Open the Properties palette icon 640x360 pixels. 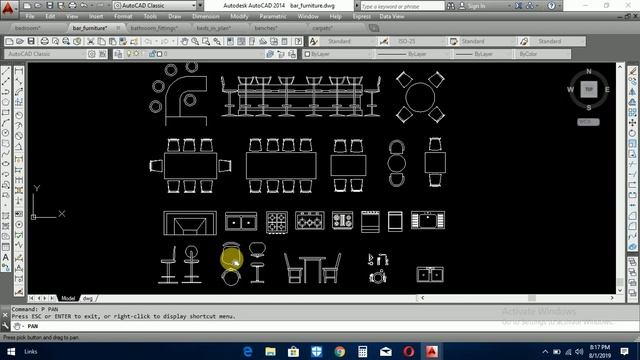(230, 41)
